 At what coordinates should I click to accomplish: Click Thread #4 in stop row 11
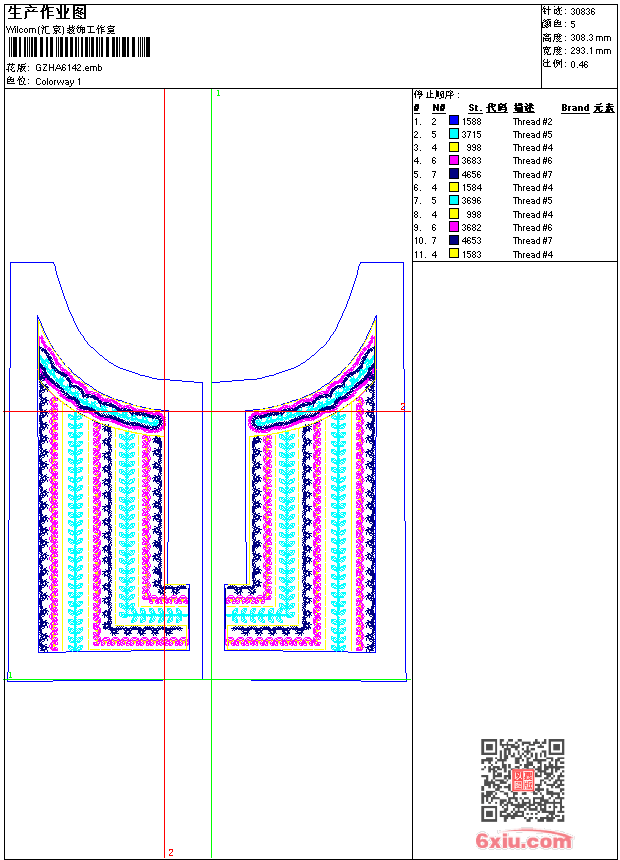coord(533,254)
